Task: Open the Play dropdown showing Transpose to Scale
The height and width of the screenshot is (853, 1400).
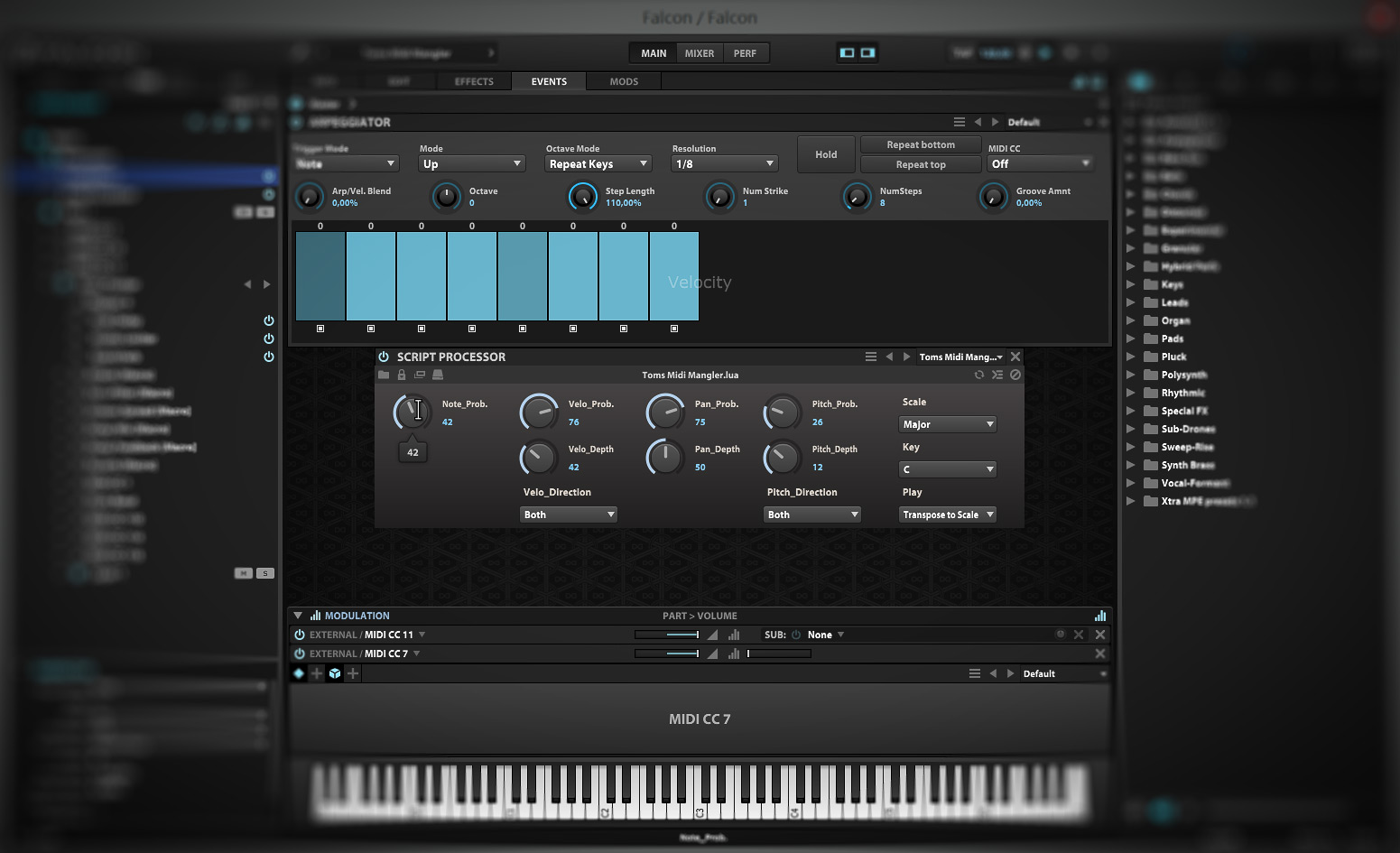Action: pyautogui.click(x=947, y=514)
